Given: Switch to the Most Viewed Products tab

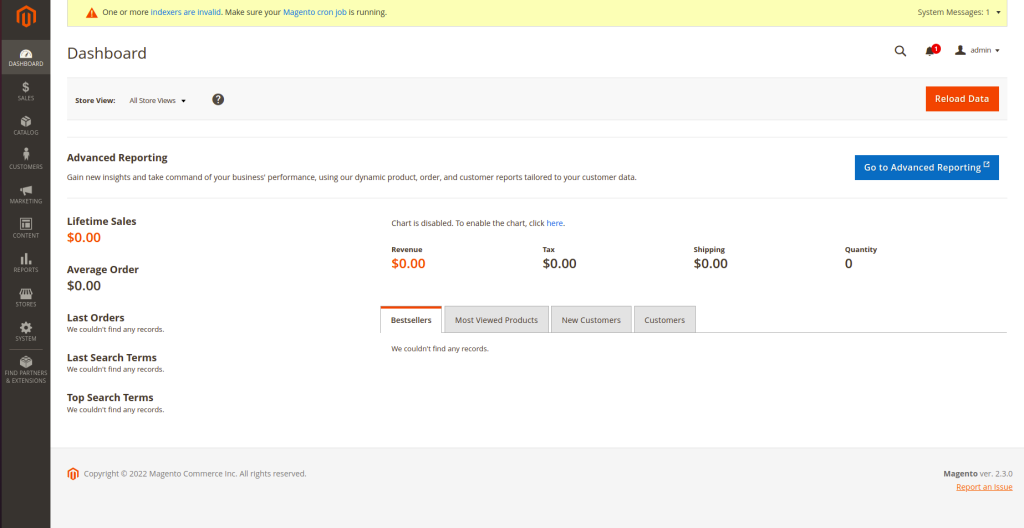Looking at the screenshot, I should tap(496, 320).
